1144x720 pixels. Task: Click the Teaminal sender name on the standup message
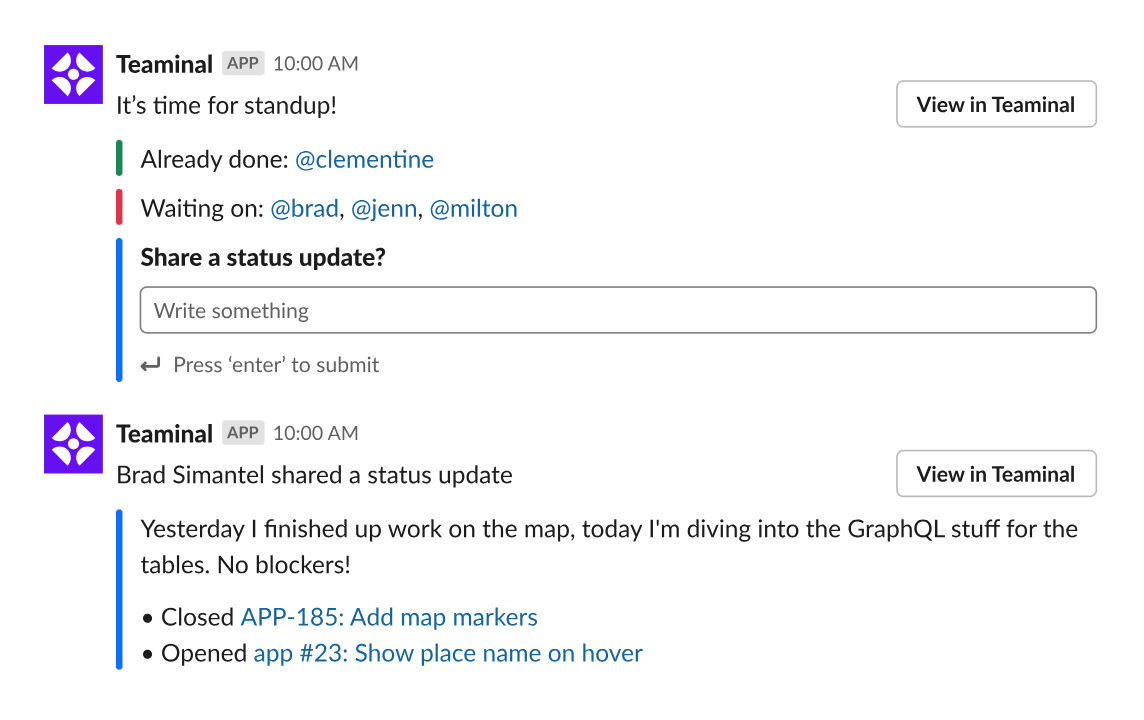point(165,64)
